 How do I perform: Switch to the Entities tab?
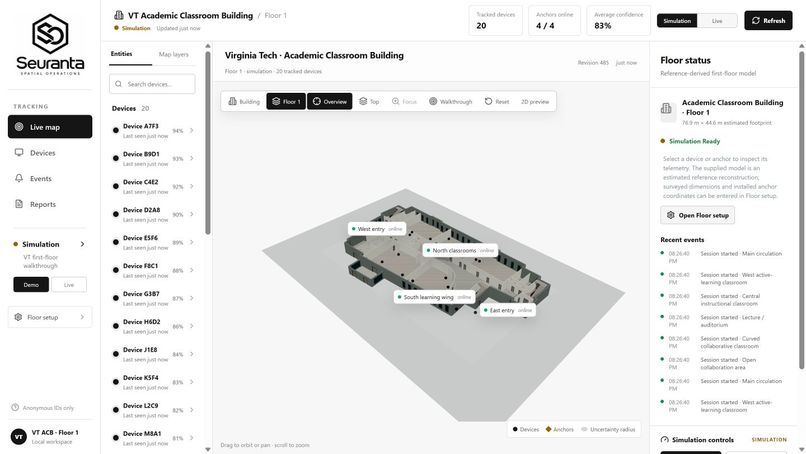121,54
